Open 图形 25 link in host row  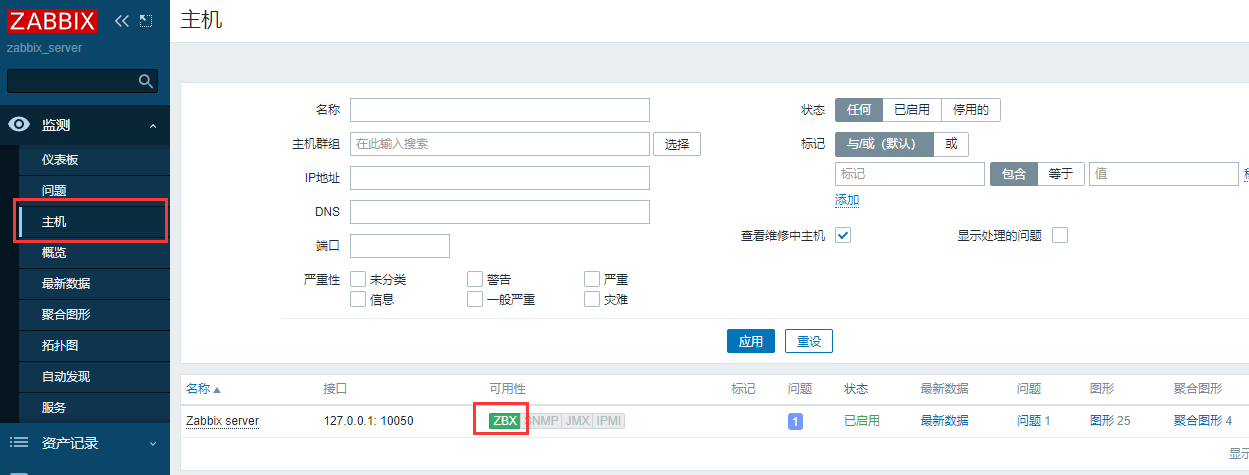[x=1110, y=421]
